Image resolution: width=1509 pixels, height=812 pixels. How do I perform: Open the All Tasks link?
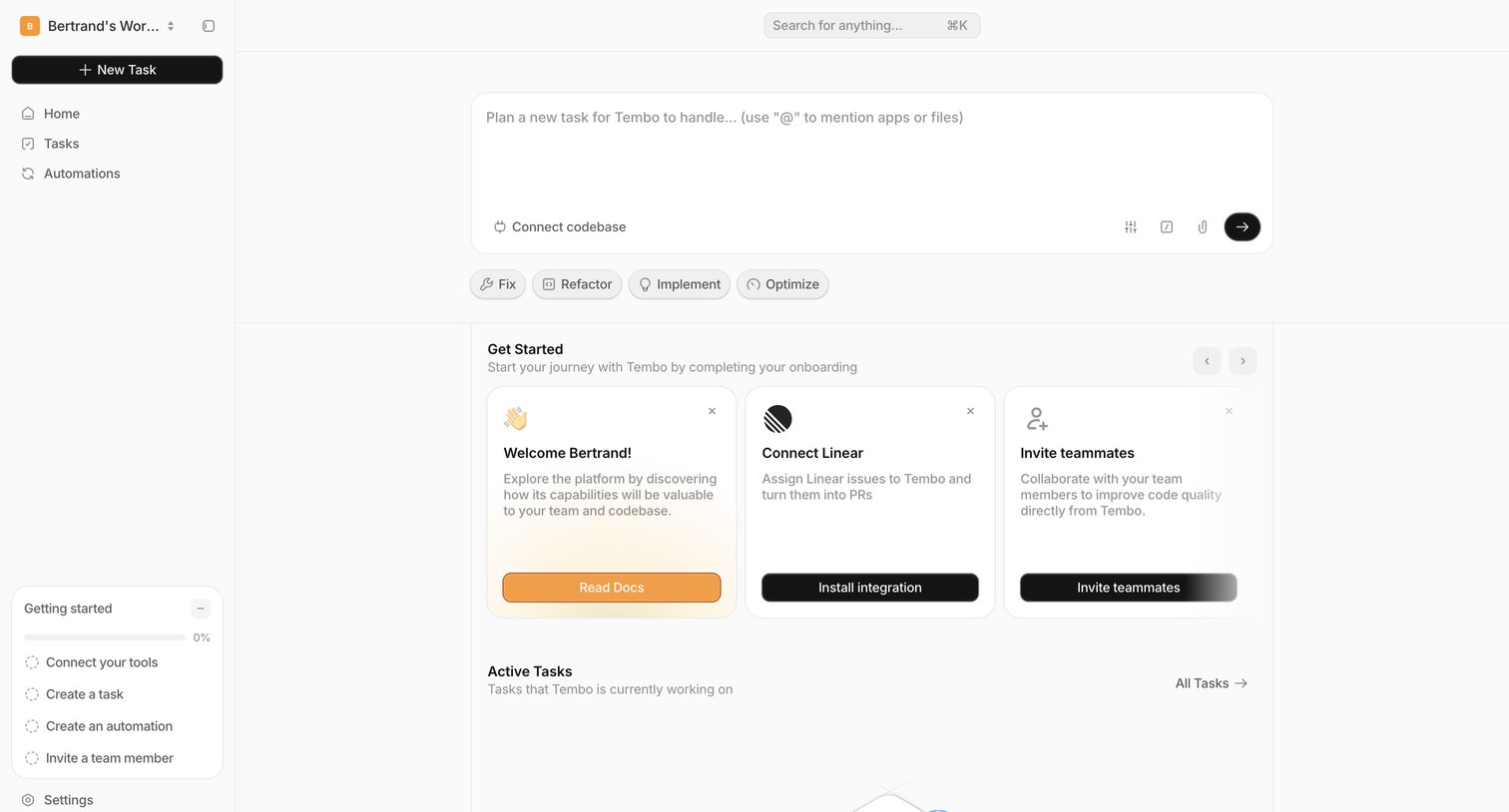(x=1212, y=683)
